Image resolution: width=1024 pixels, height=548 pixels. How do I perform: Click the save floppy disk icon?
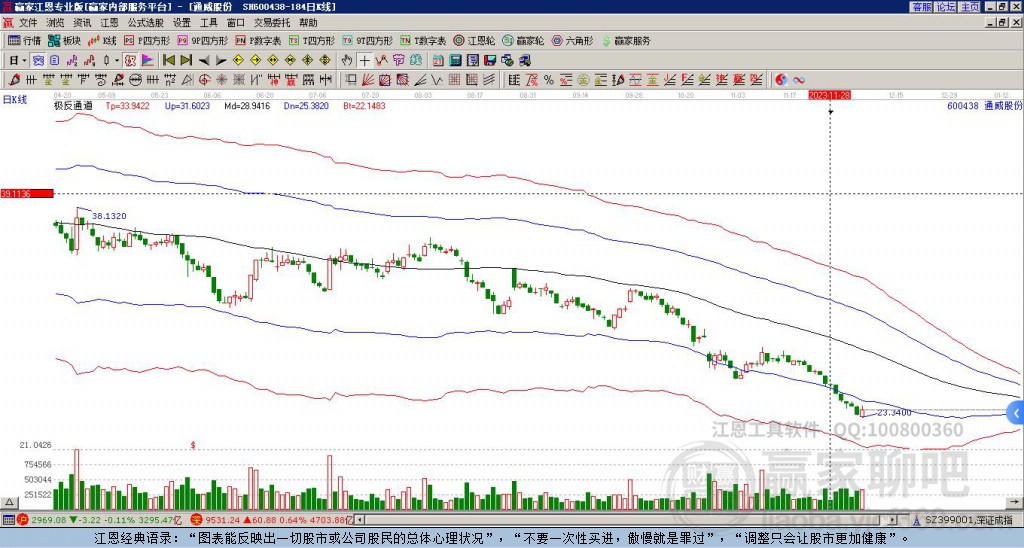coord(490,60)
